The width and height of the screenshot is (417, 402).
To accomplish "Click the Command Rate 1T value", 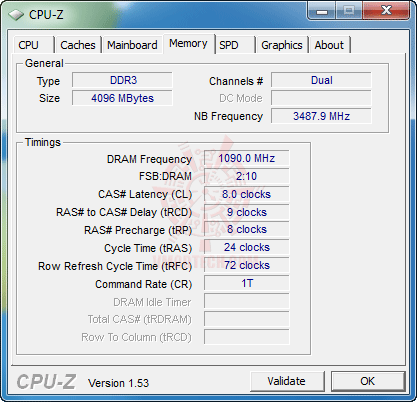I will click(x=247, y=284).
